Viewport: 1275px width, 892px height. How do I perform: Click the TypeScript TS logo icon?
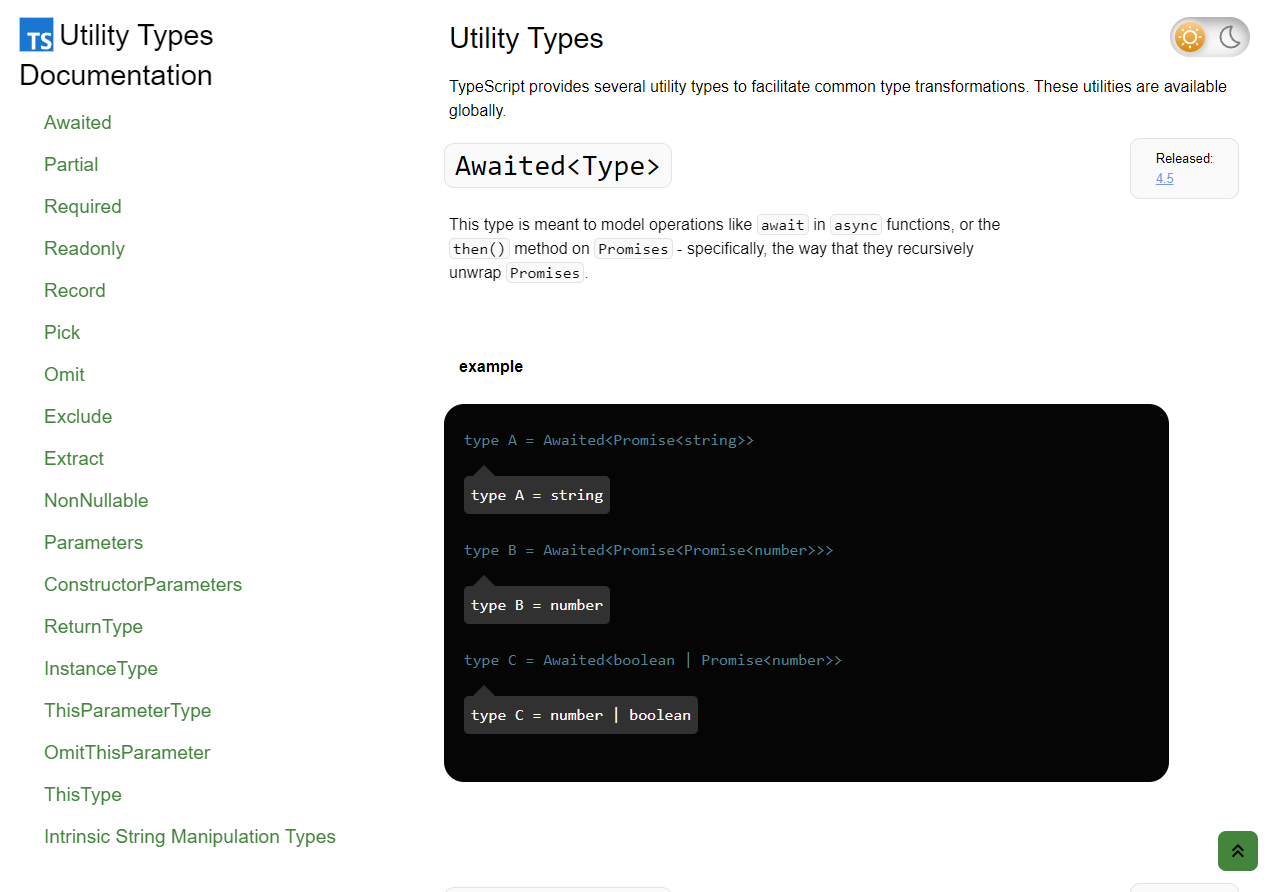pyautogui.click(x=36, y=35)
